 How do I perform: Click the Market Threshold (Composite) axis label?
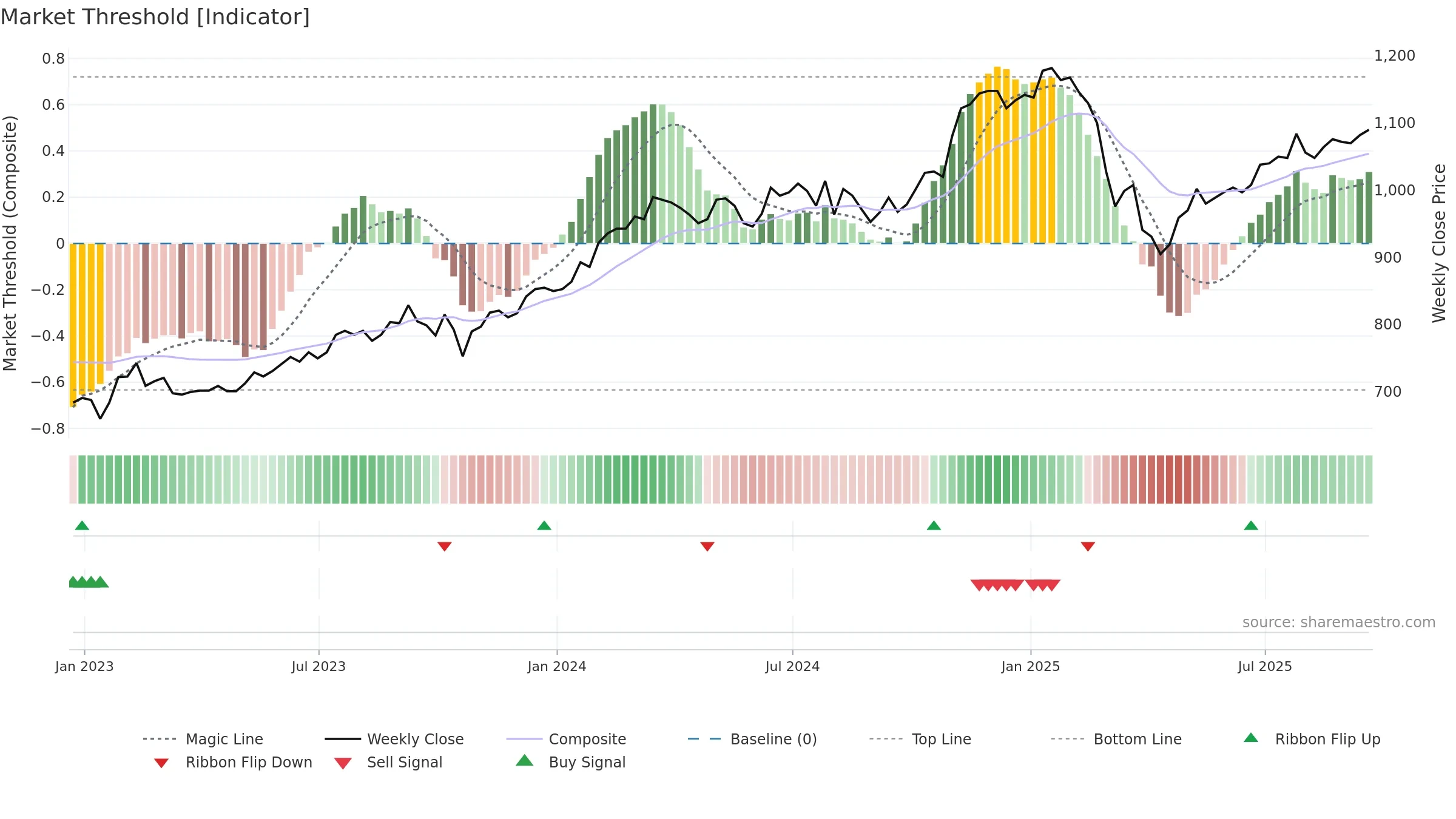(10, 243)
